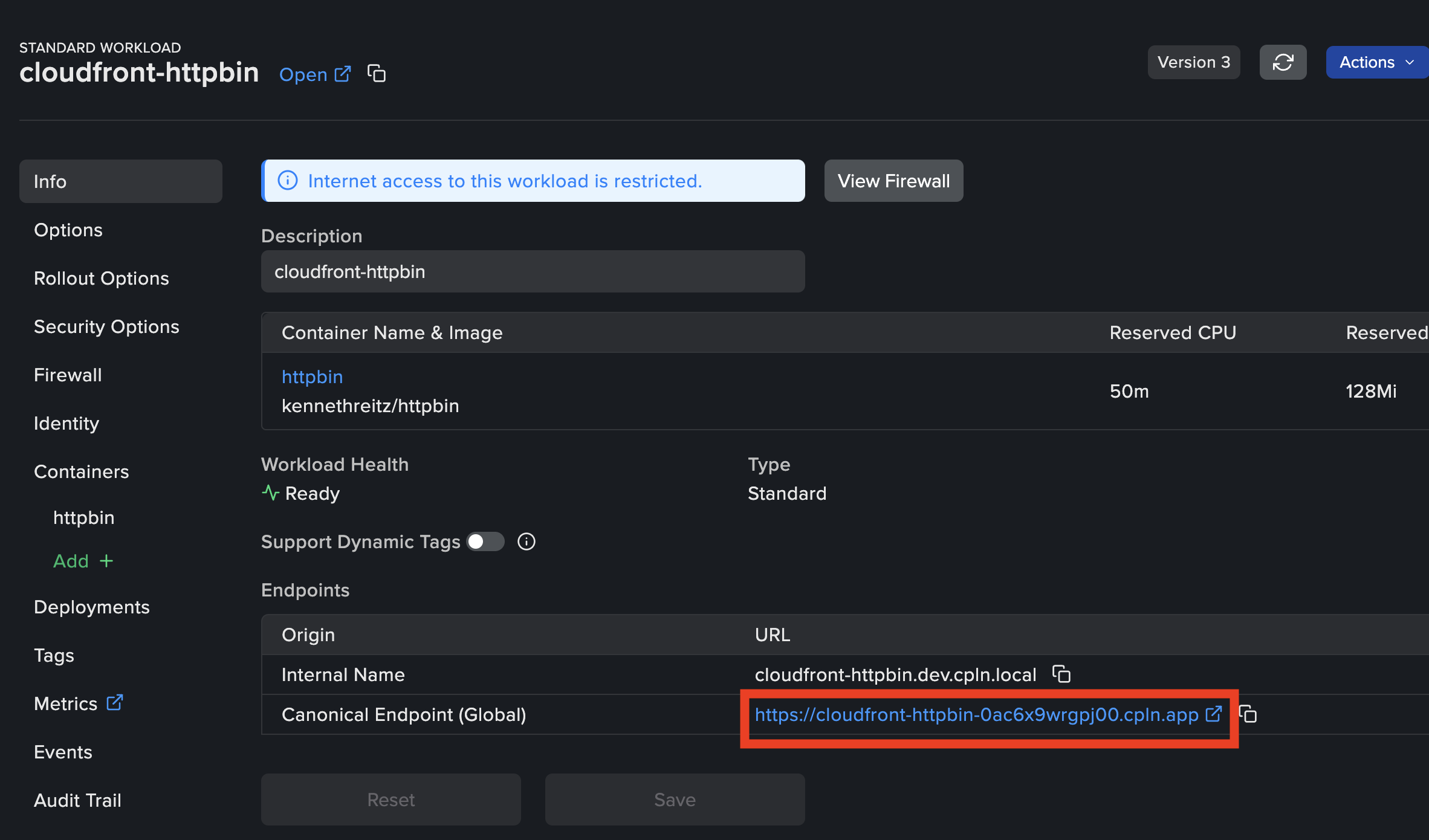Screen dimensions: 1429x840
Task: Copy the canonical endpoint URL
Action: click(1249, 714)
